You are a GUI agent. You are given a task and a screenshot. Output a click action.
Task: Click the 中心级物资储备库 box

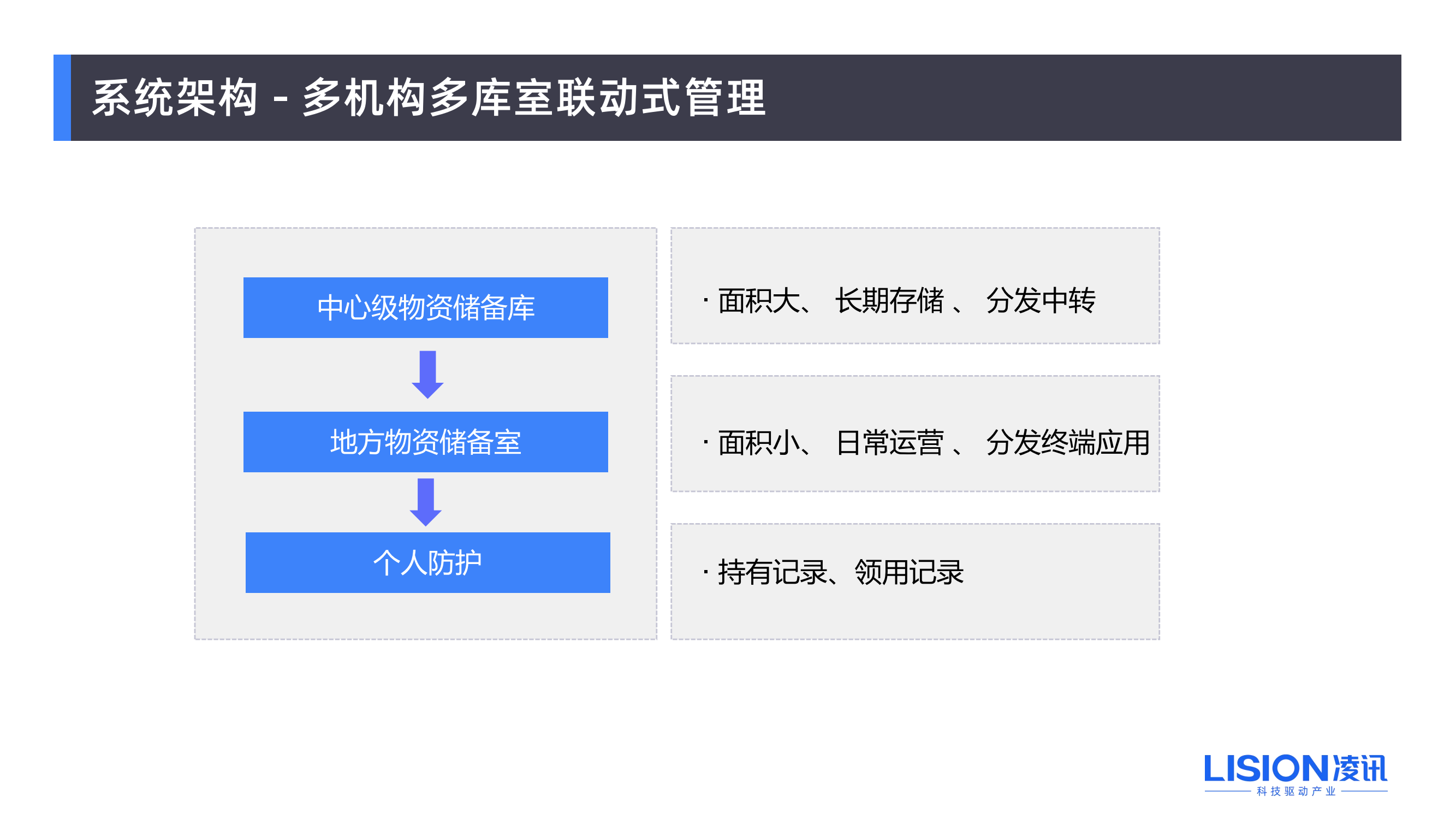pyautogui.click(x=426, y=307)
